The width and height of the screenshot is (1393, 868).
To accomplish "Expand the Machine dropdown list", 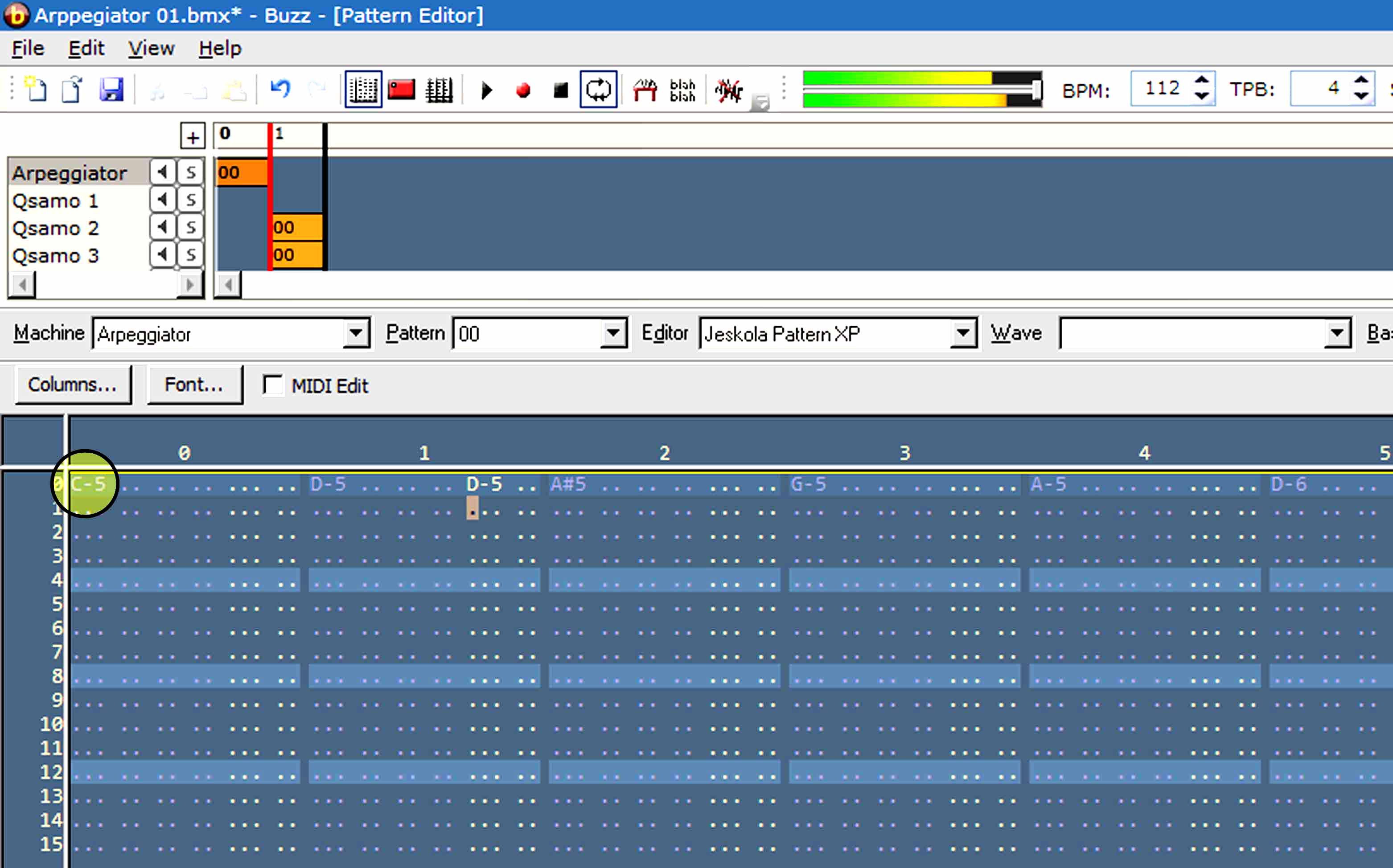I will point(355,334).
